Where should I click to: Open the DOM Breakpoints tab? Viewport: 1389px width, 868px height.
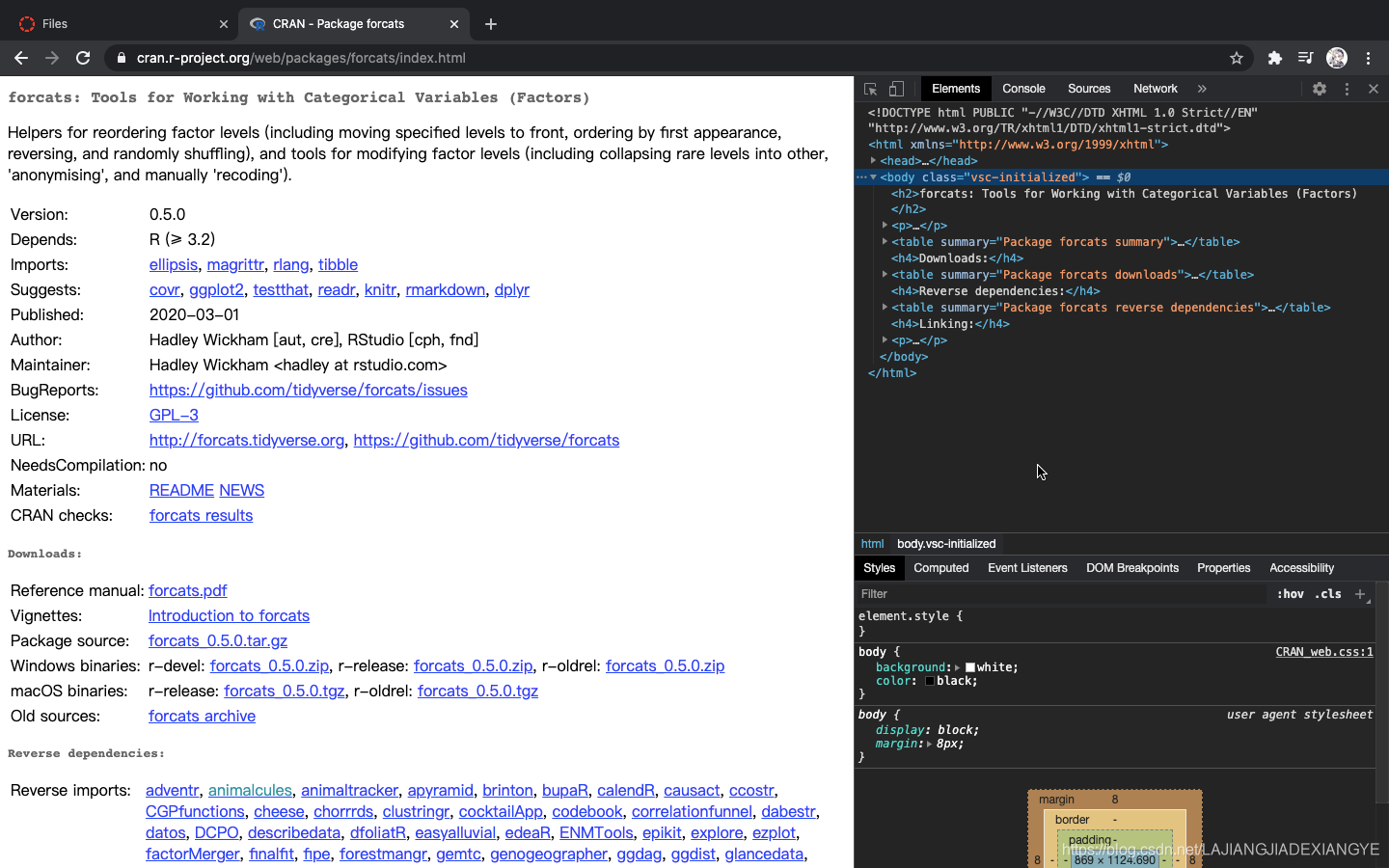coord(1132,568)
